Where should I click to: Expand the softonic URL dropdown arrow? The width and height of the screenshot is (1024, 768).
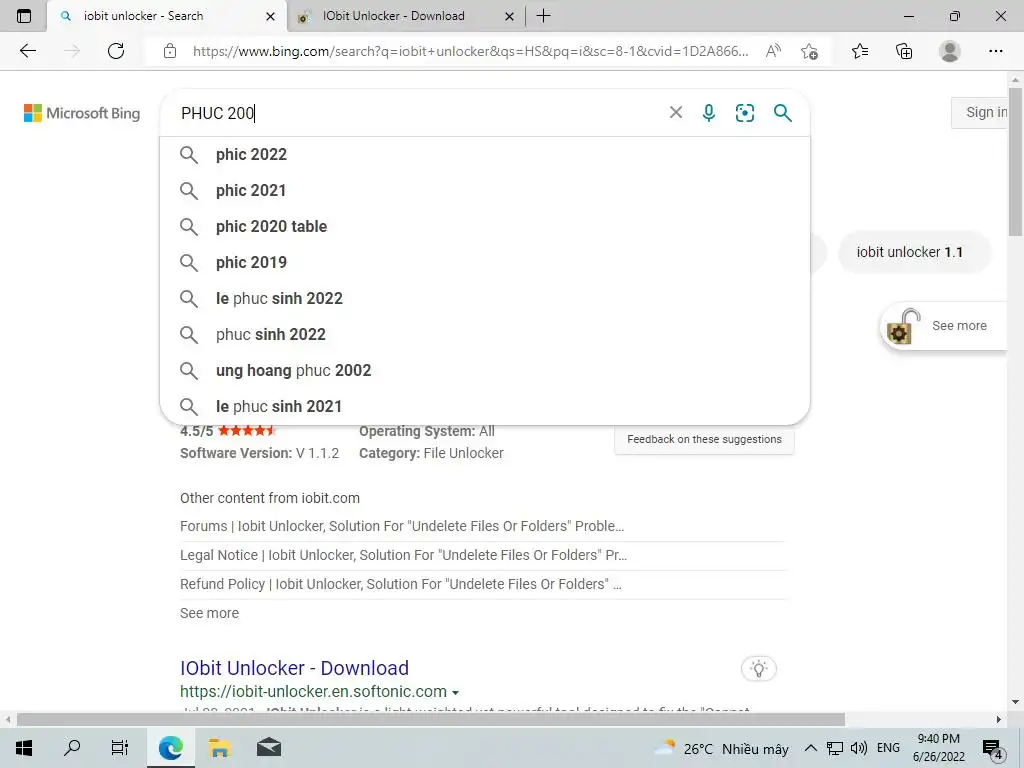click(x=456, y=692)
